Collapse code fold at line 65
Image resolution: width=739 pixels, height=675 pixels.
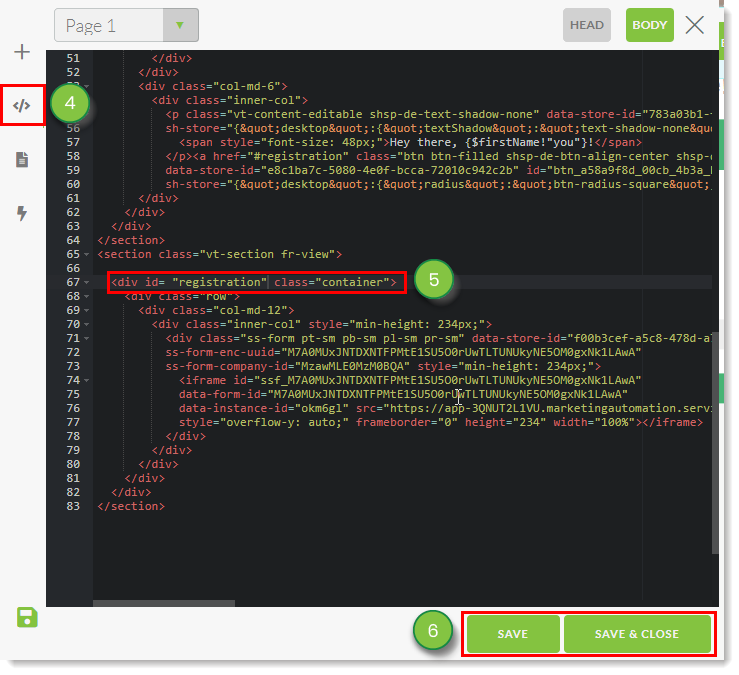click(x=87, y=255)
